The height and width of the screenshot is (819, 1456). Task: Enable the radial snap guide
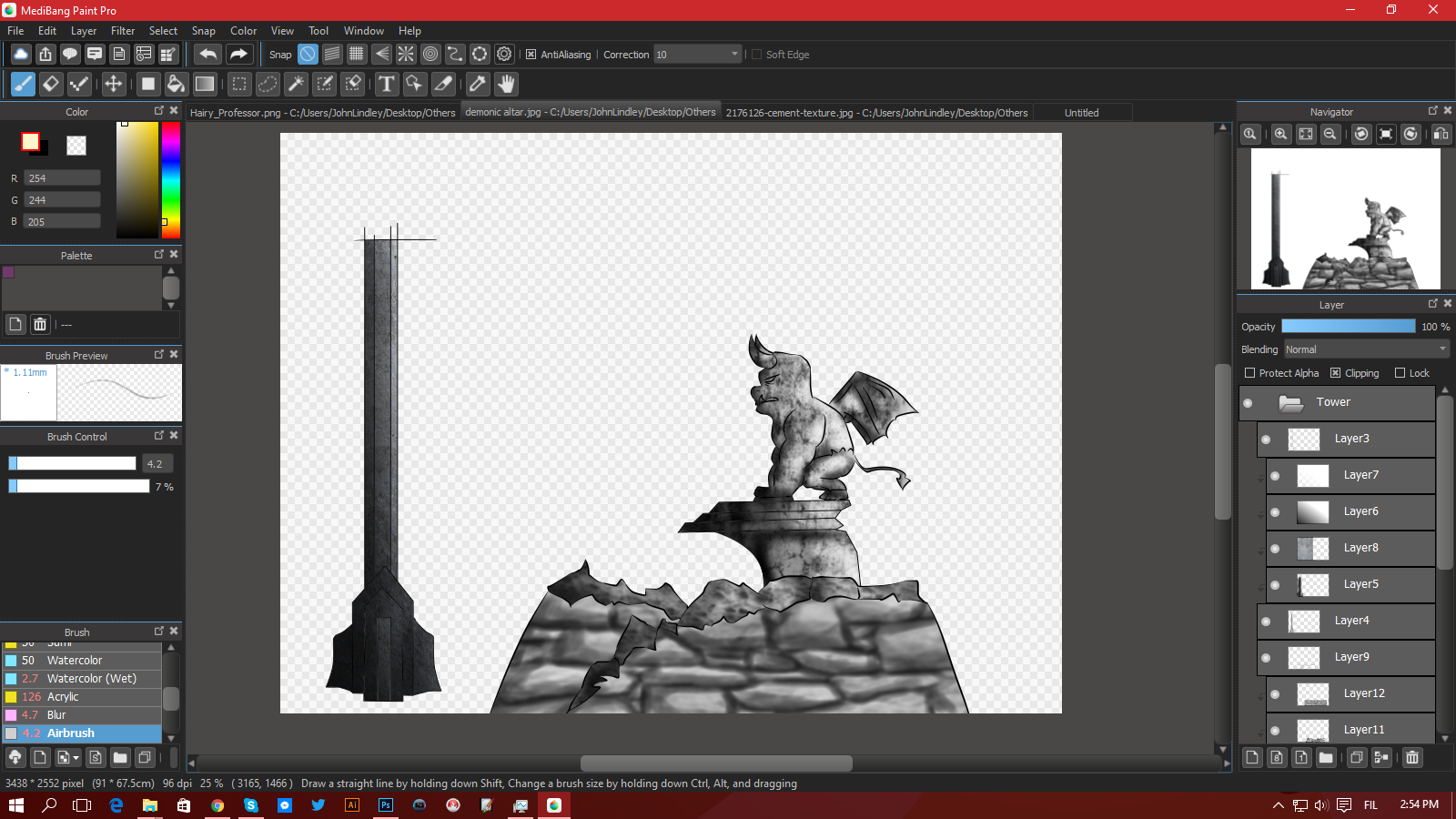pyautogui.click(x=406, y=55)
